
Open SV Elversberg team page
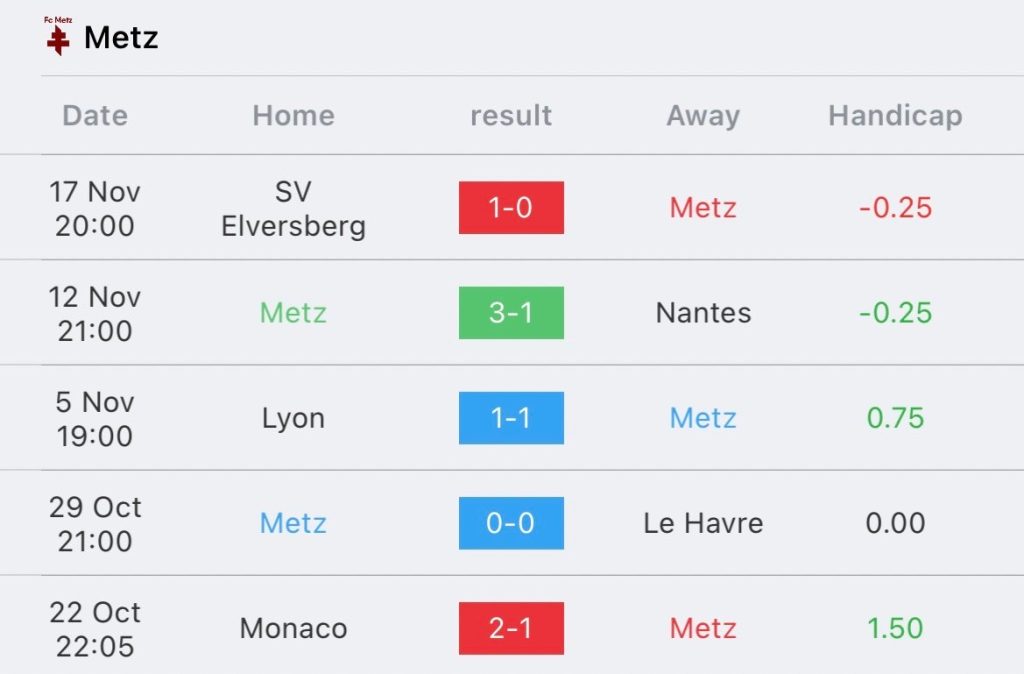pos(293,209)
